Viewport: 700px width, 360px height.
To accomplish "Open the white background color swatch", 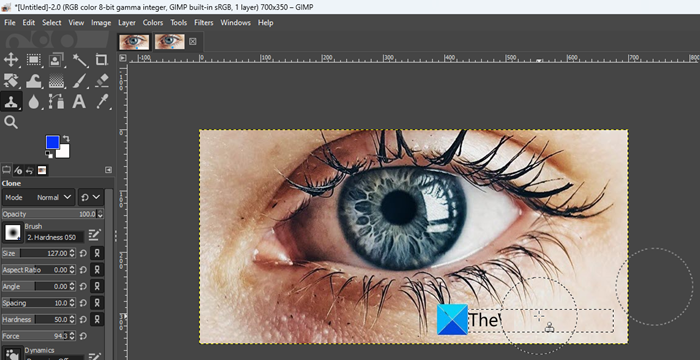I will pyautogui.click(x=64, y=152).
